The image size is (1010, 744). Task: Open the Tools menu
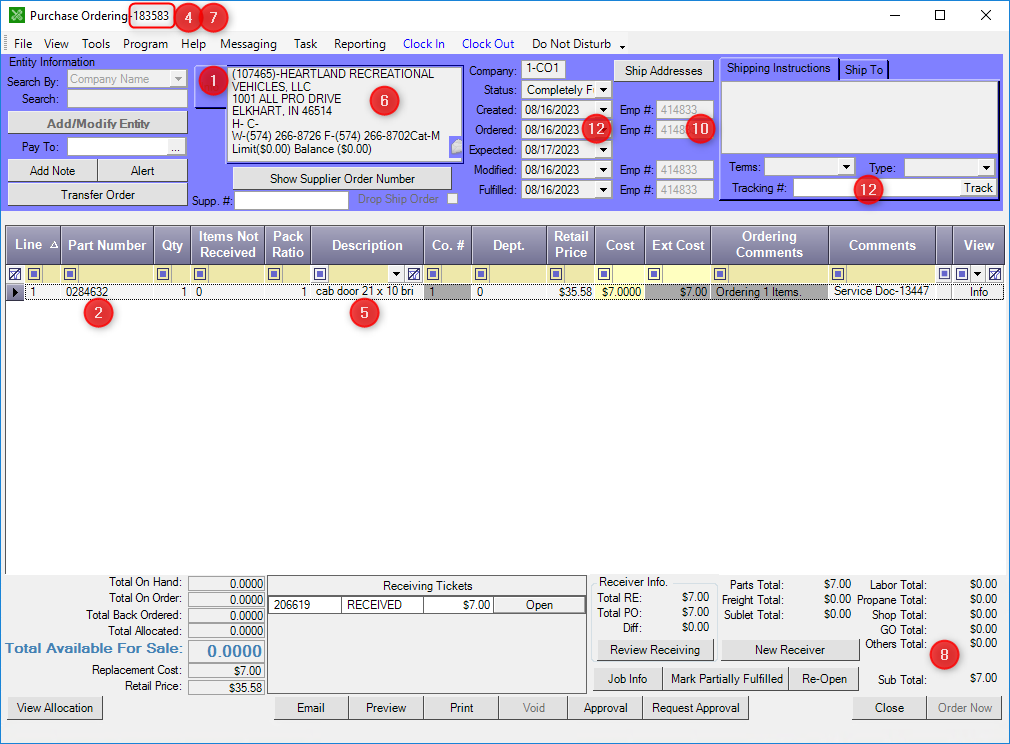(x=95, y=44)
